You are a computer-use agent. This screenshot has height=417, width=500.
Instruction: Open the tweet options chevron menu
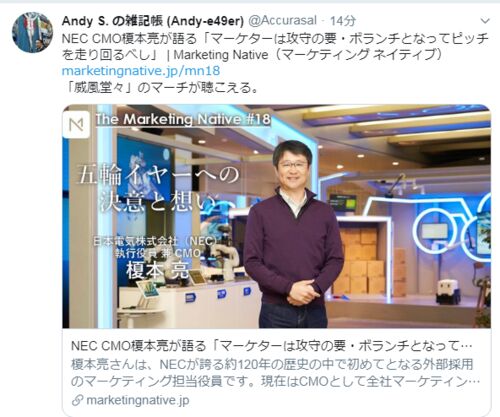click(x=485, y=21)
